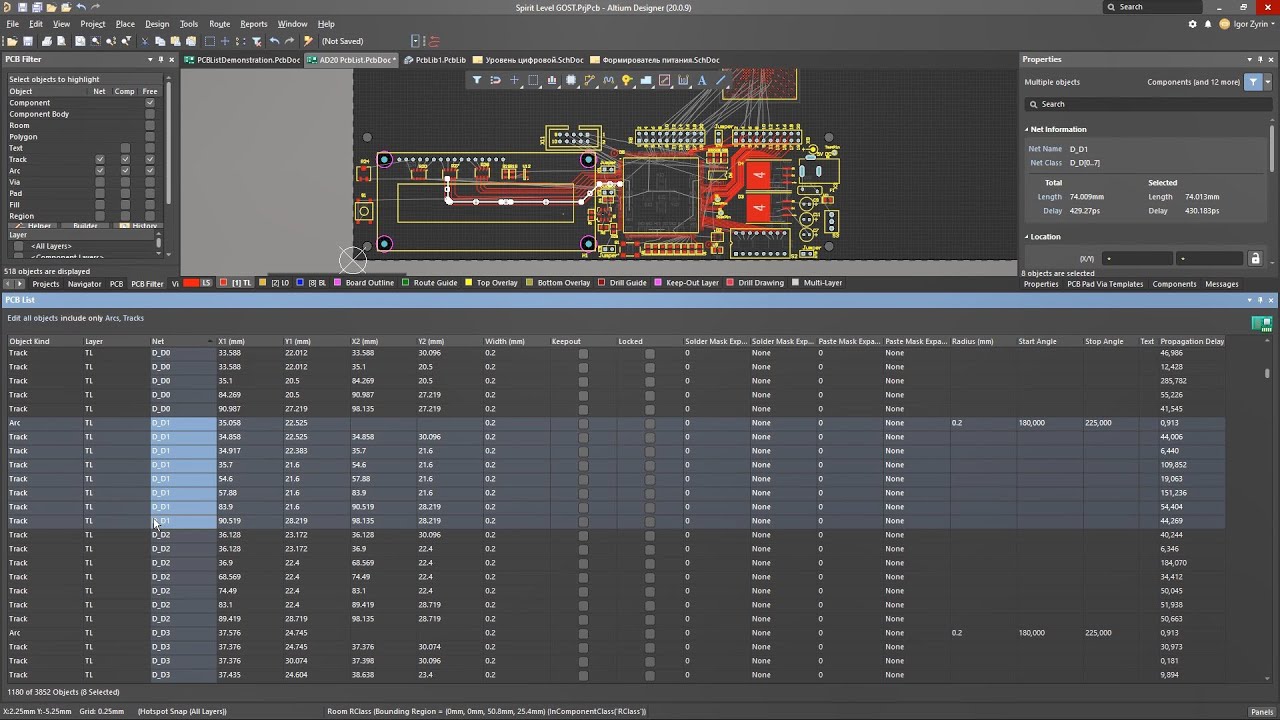The width and height of the screenshot is (1280, 720).
Task: Click the green apply icon in PCB List panel
Action: click(x=1262, y=323)
